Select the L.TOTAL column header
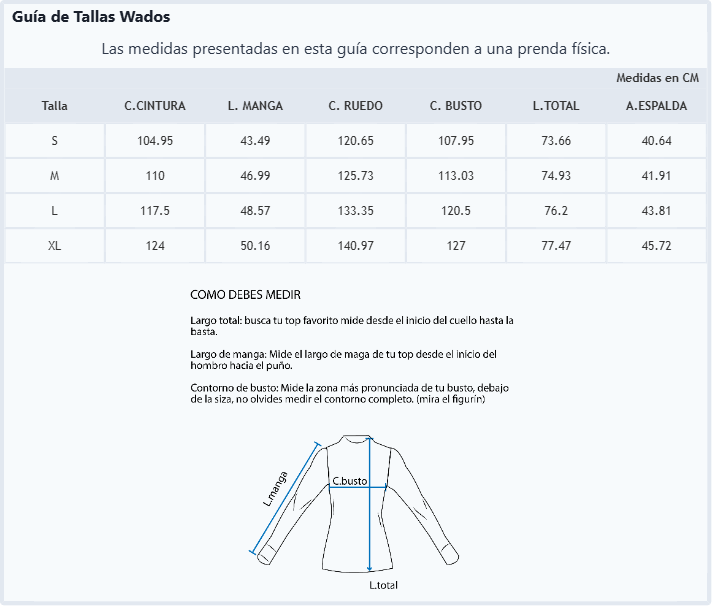The height and width of the screenshot is (606, 712). tap(556, 106)
